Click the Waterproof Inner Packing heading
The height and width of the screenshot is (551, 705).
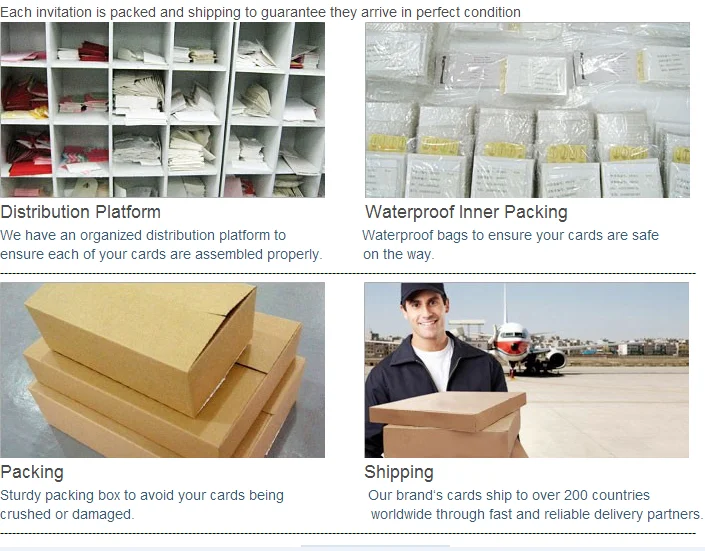point(466,212)
